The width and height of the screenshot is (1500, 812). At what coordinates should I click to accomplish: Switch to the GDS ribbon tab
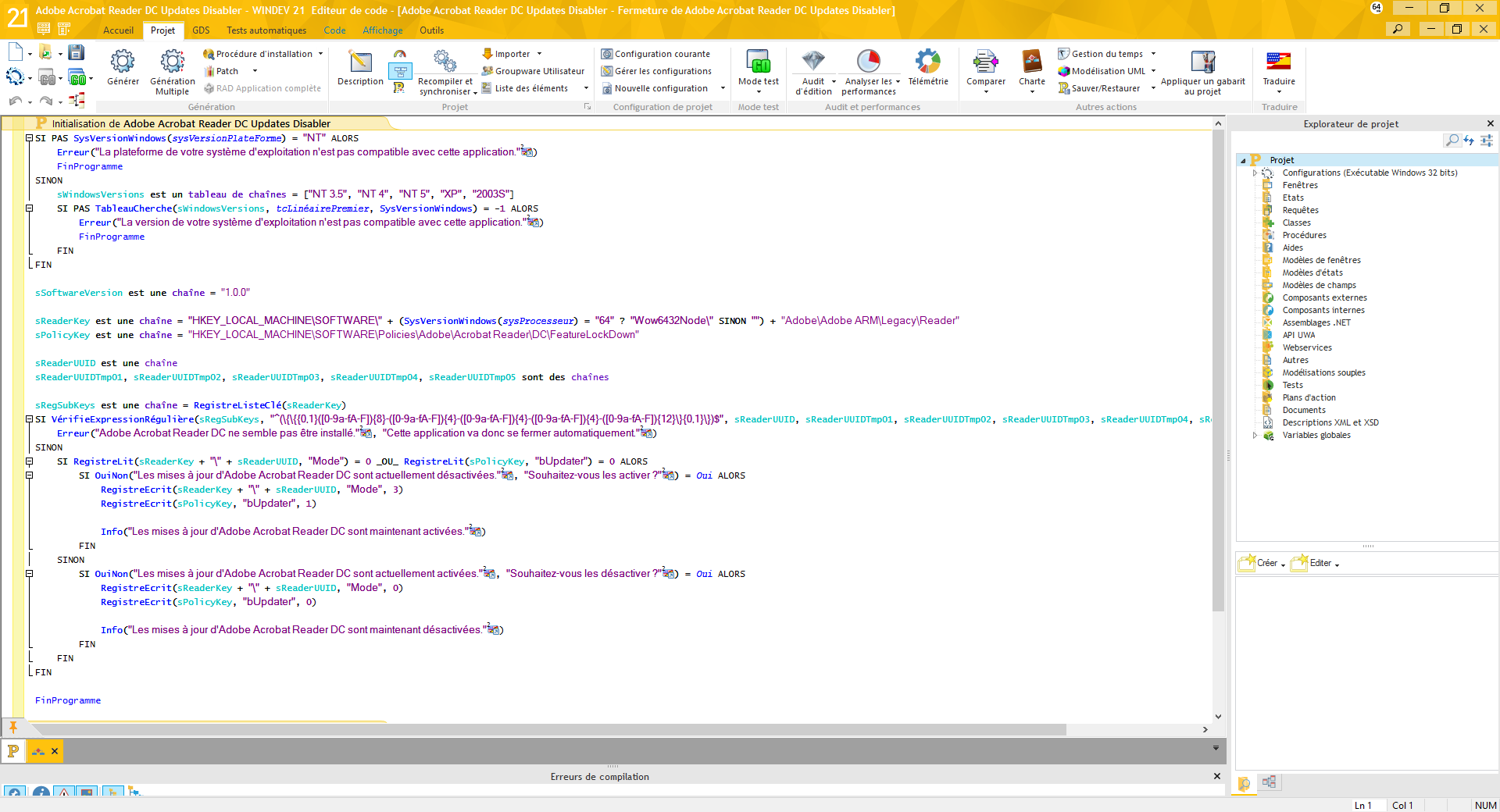coord(201,30)
